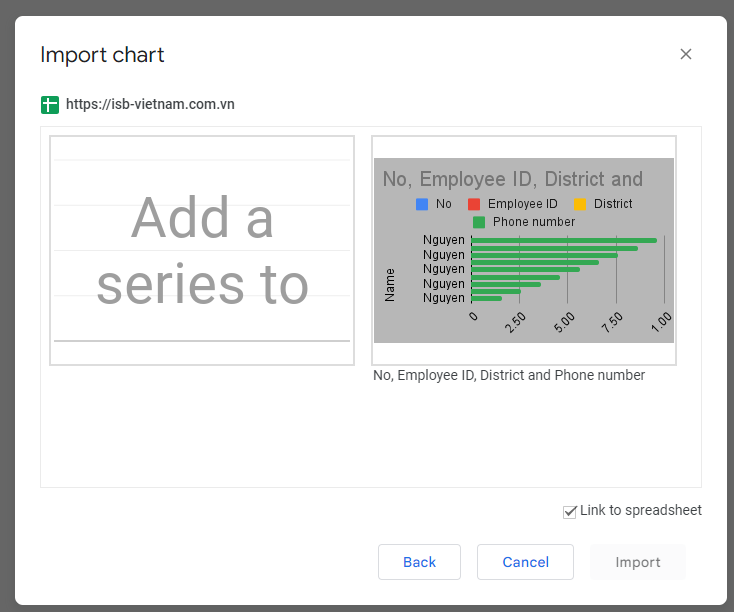Toggle the Link to spreadsheet checkbox

coord(570,512)
